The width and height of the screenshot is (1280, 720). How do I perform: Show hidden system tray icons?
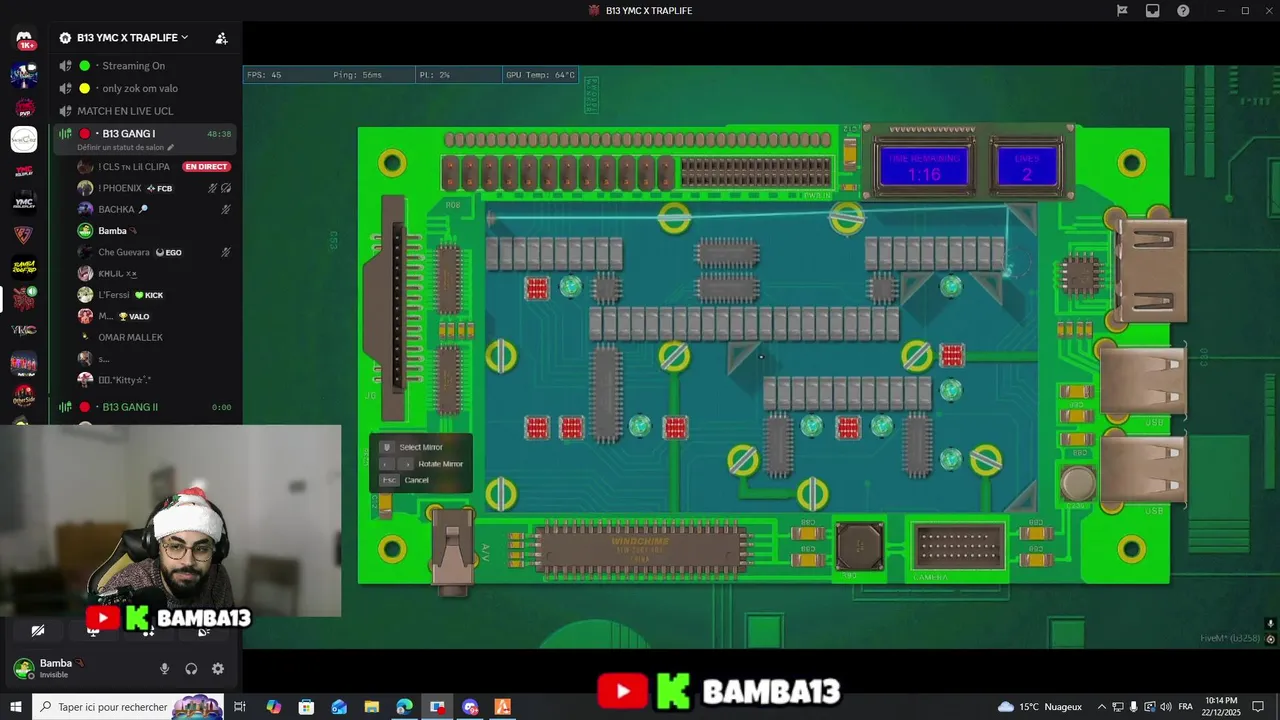click(x=1102, y=707)
